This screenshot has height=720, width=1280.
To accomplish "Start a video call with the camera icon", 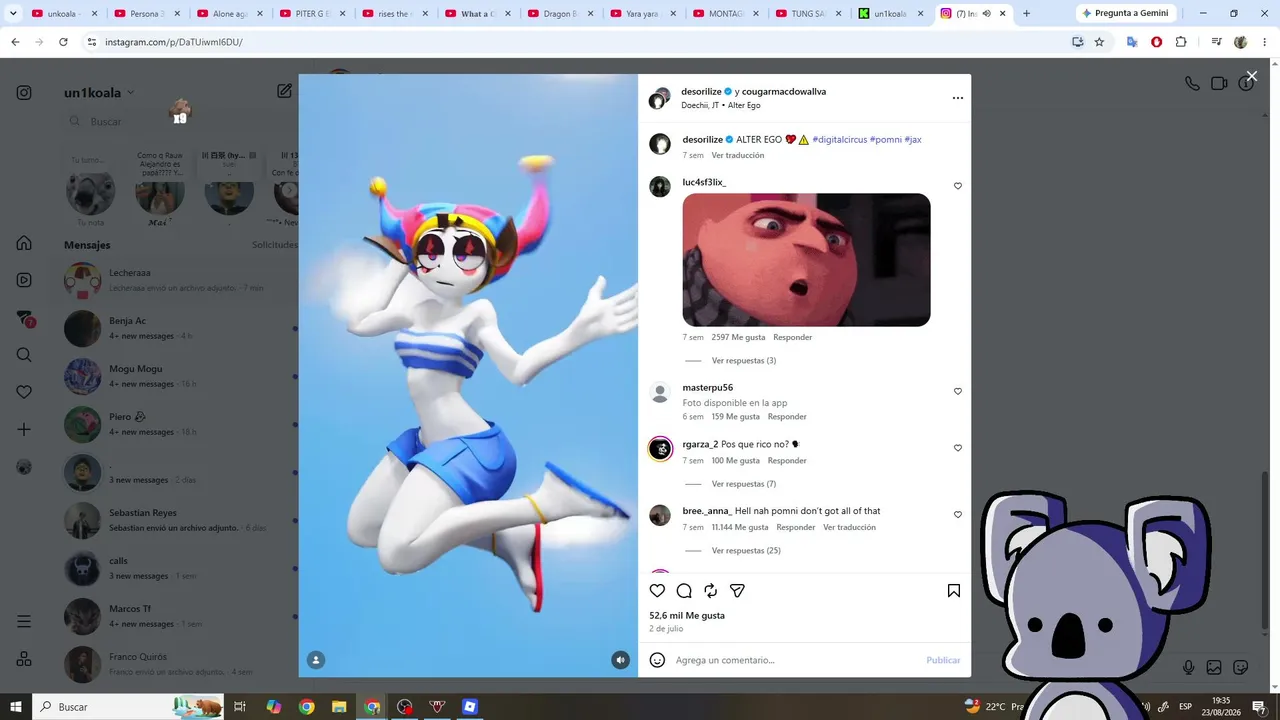I will click(x=1219, y=84).
